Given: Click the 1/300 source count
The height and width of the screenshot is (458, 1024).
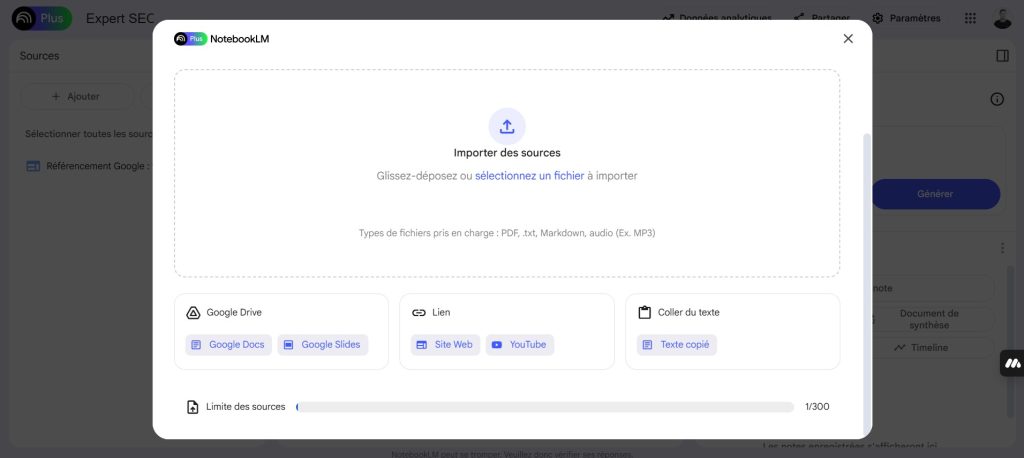Looking at the screenshot, I should [817, 406].
